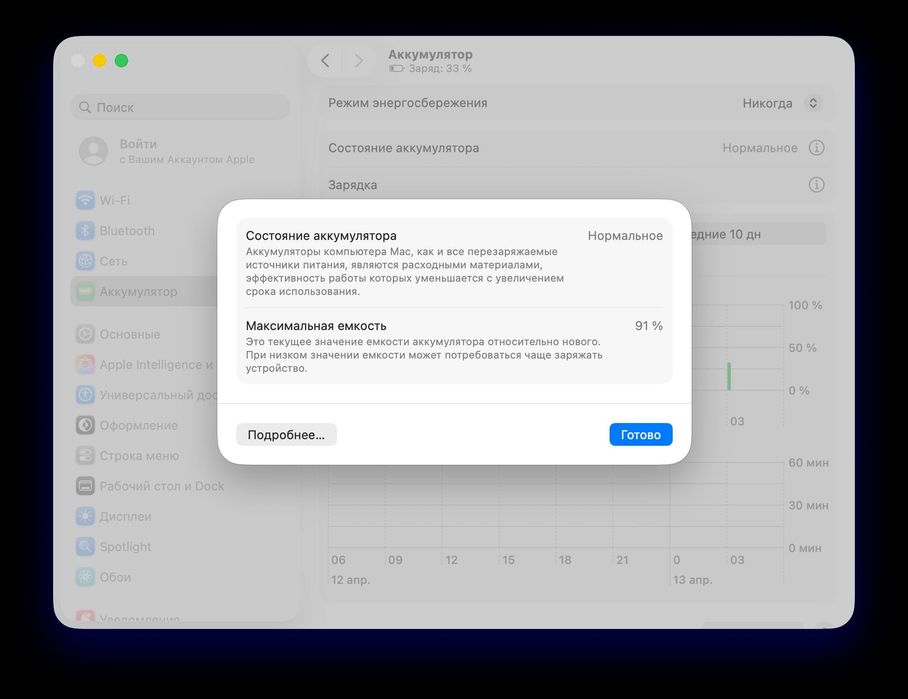The image size is (908, 699).
Task: Click the green bar in battery chart
Action: coord(729,376)
